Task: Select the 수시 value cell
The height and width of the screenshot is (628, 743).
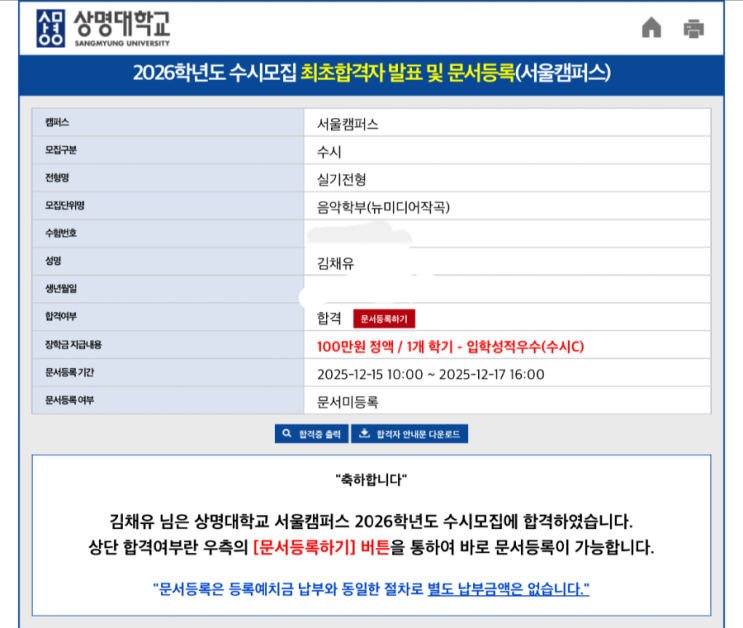Action: (507, 151)
